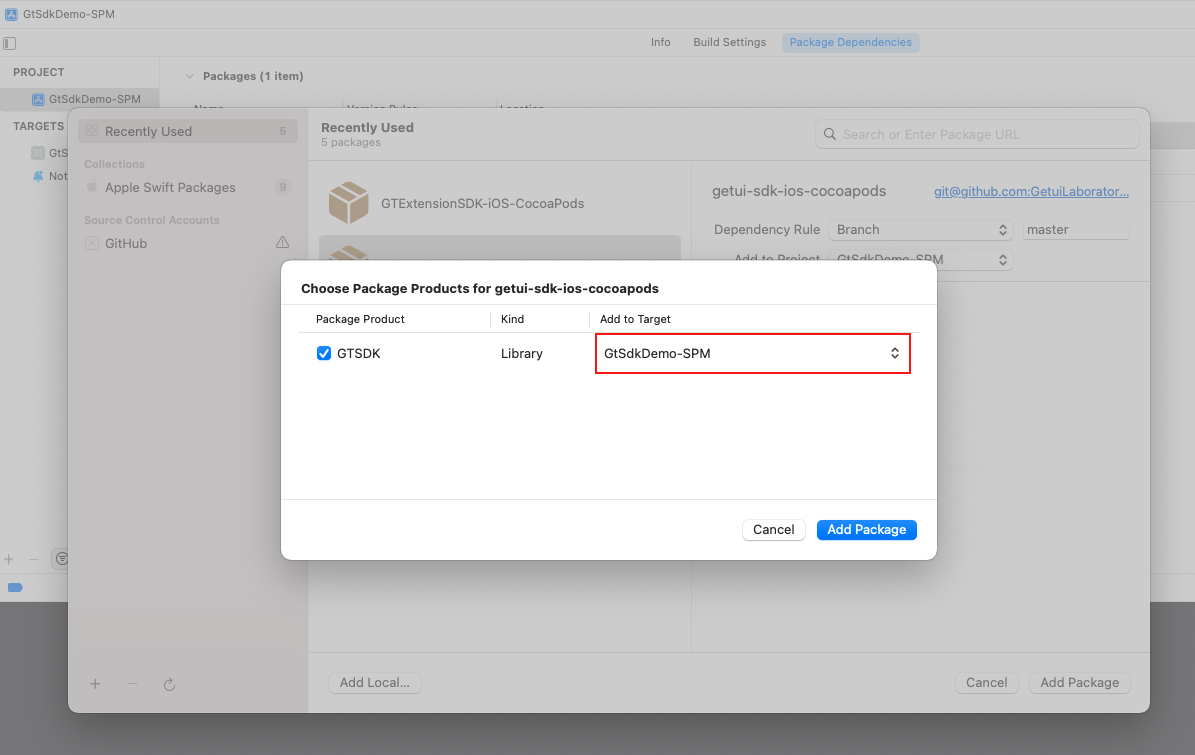Click the refresh collections icon
The height and width of the screenshot is (755, 1195).
(169, 684)
